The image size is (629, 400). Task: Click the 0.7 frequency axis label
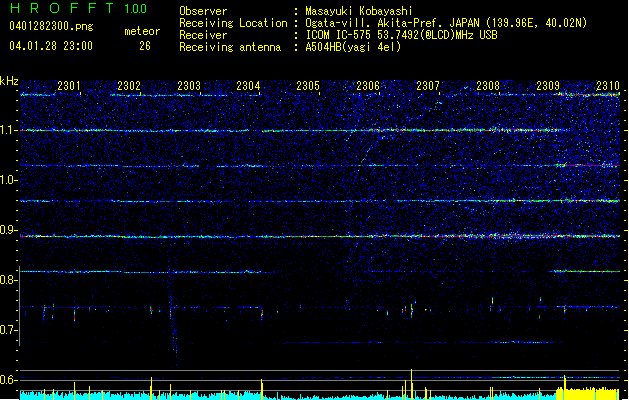9,330
